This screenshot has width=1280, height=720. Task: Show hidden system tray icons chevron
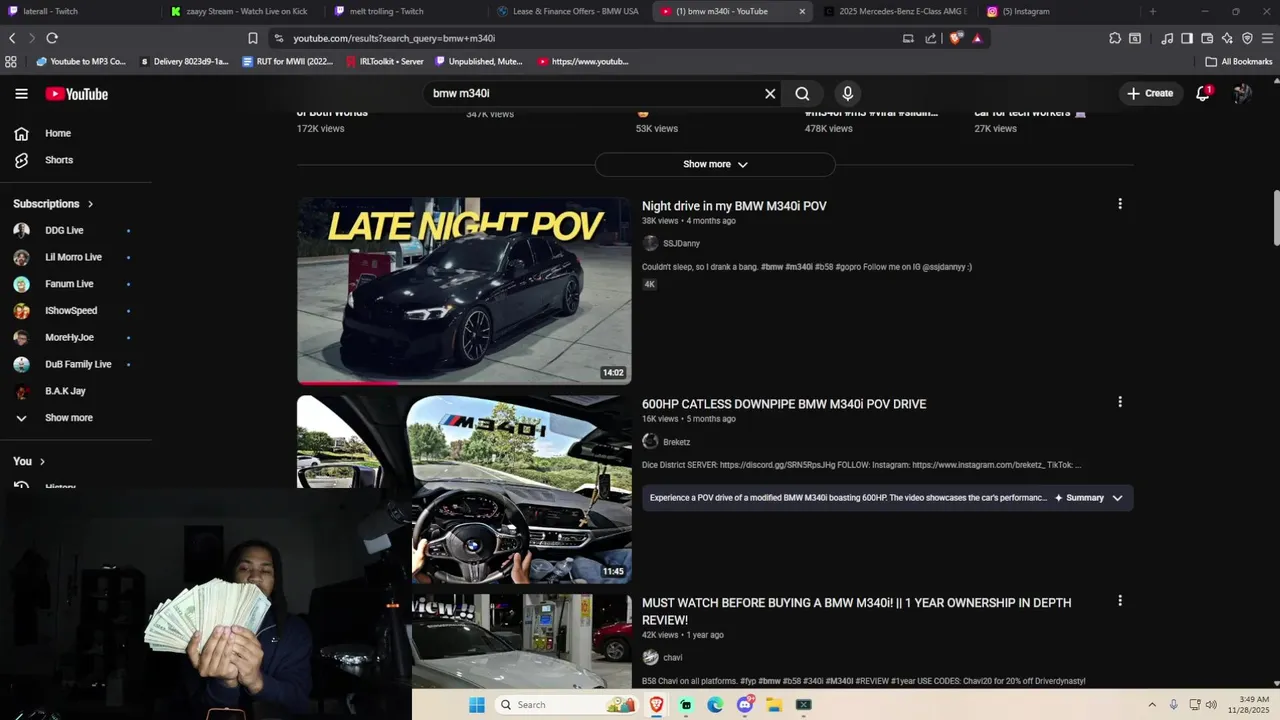tap(1152, 704)
